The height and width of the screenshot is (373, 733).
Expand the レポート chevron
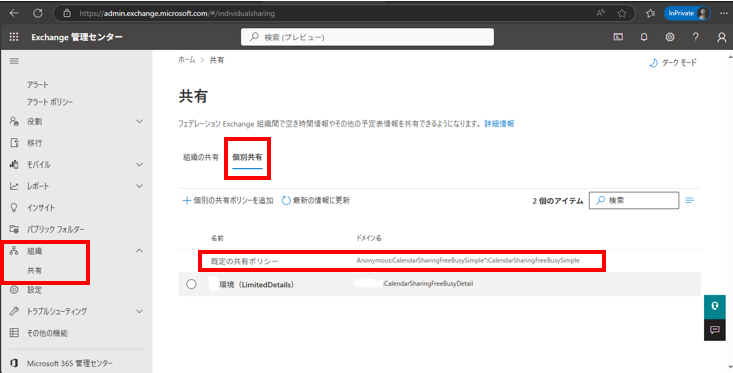(139, 186)
